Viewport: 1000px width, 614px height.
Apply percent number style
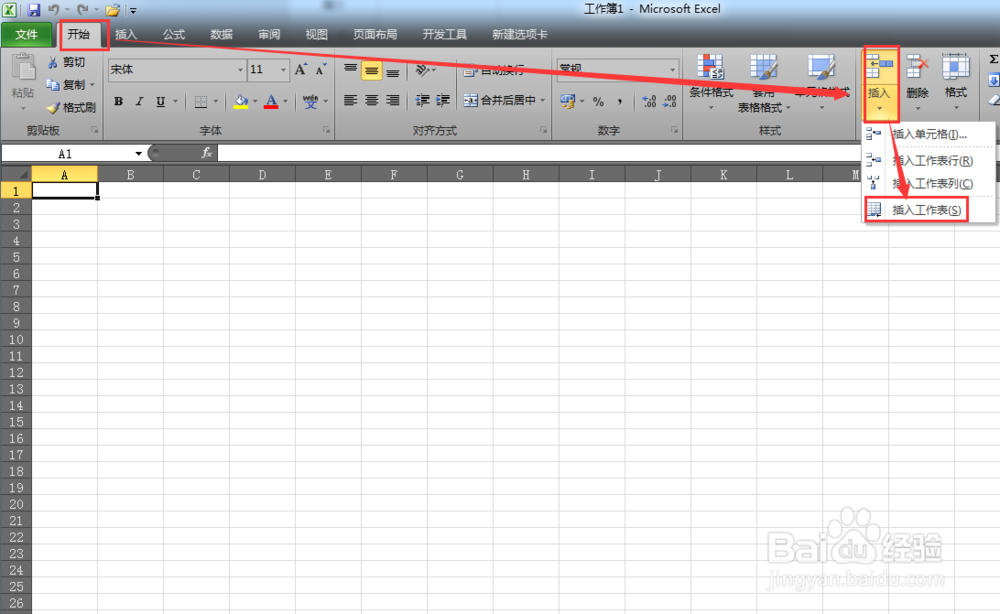[x=596, y=101]
